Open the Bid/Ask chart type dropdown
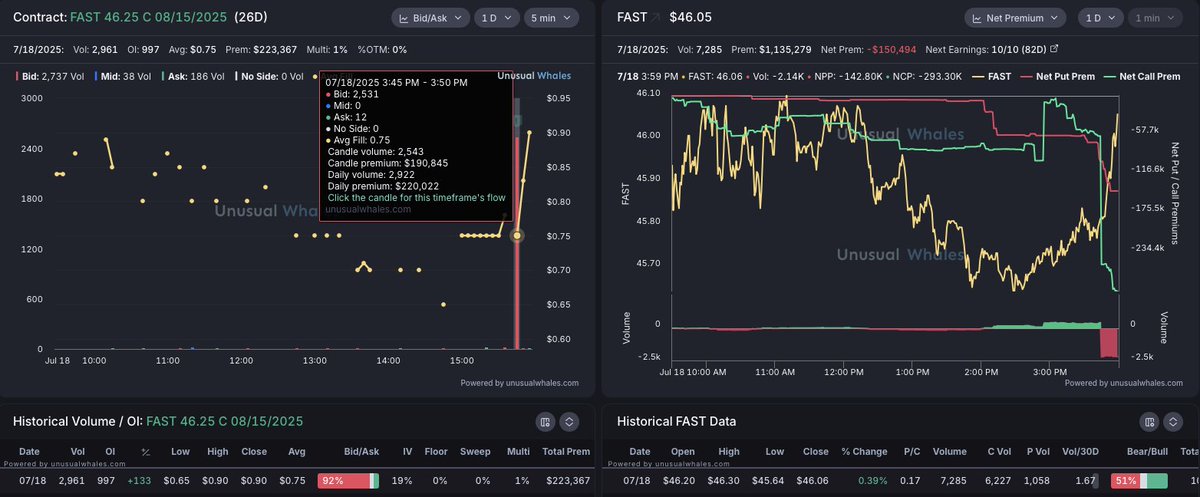The height and width of the screenshot is (497, 1200). pos(430,18)
